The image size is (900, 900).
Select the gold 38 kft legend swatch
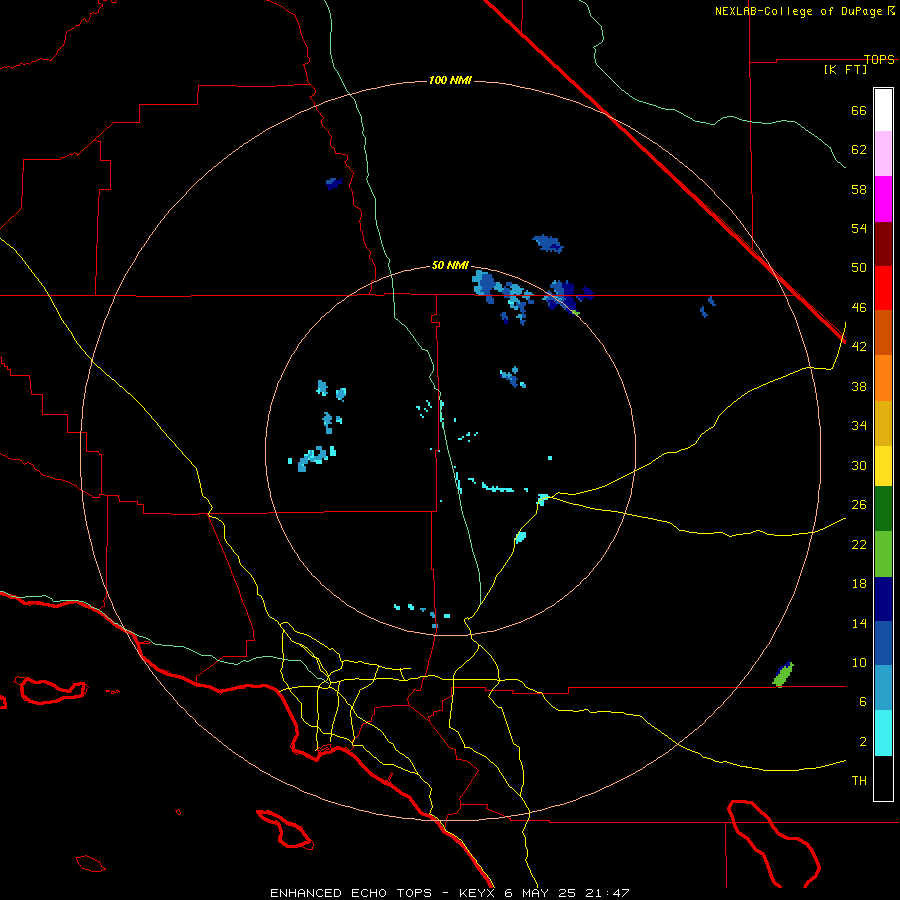(x=883, y=422)
